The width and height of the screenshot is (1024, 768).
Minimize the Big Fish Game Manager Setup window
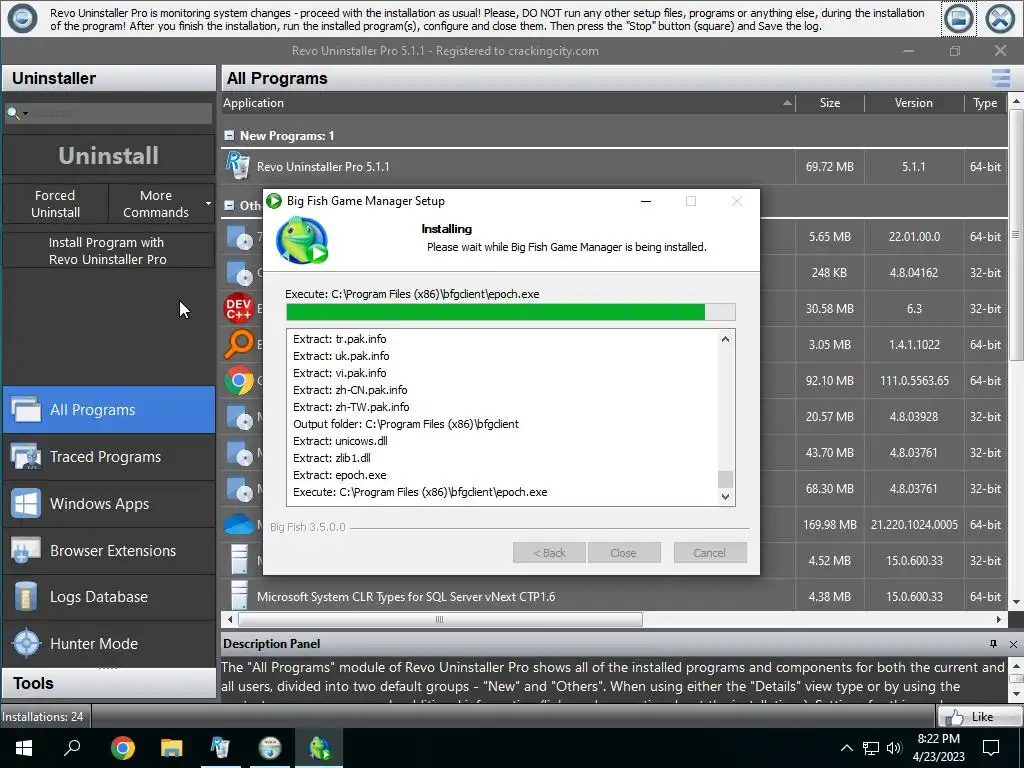tap(646, 201)
